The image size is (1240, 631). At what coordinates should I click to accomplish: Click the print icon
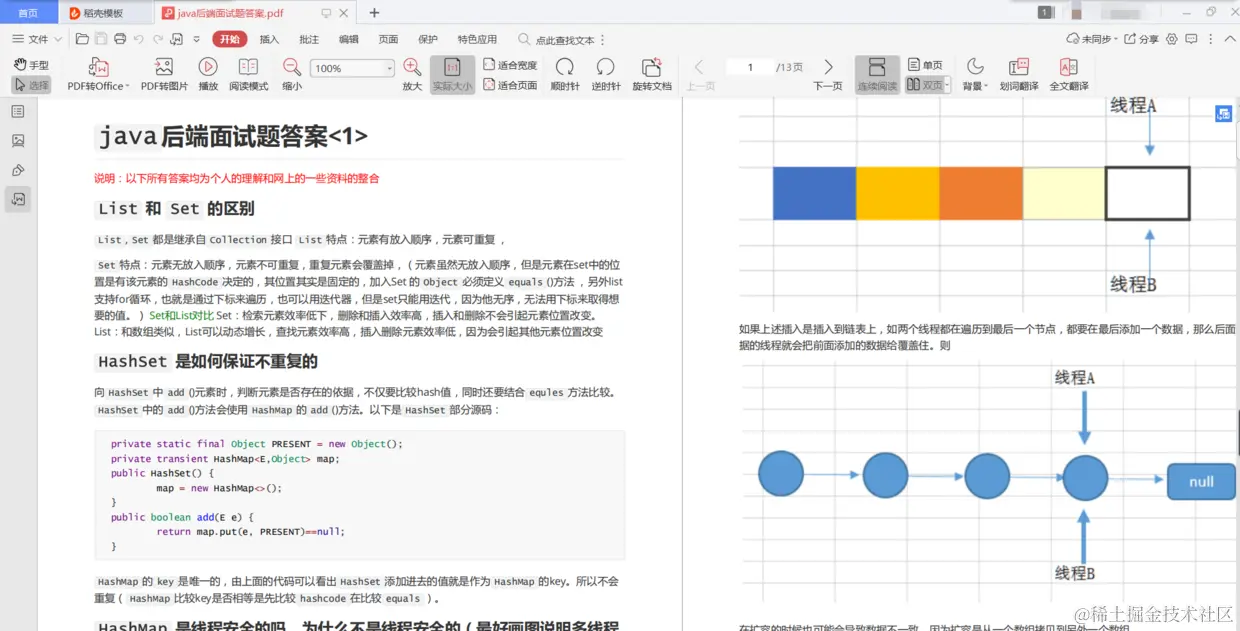pyautogui.click(x=120, y=39)
